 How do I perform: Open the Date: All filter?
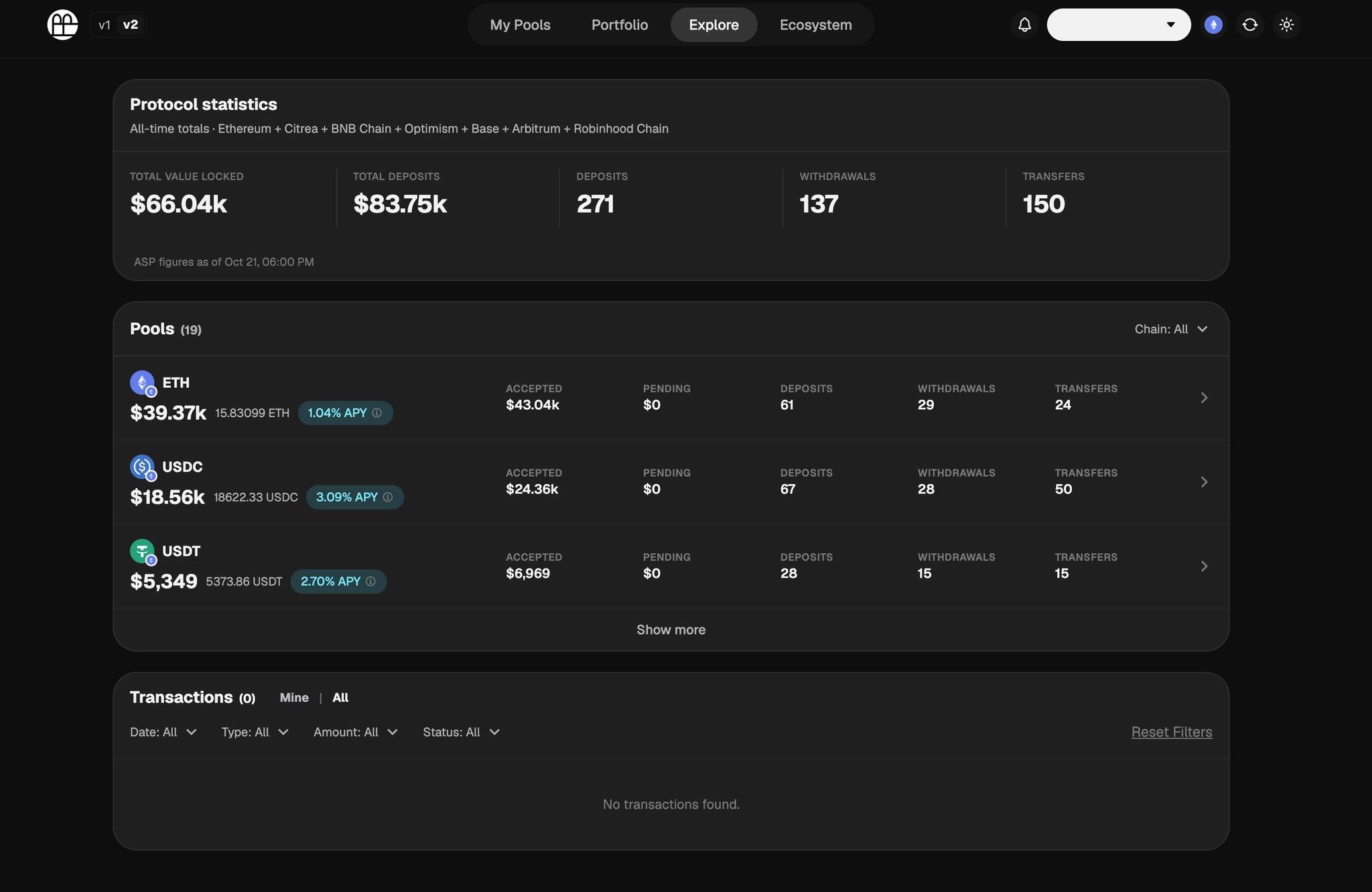163,732
